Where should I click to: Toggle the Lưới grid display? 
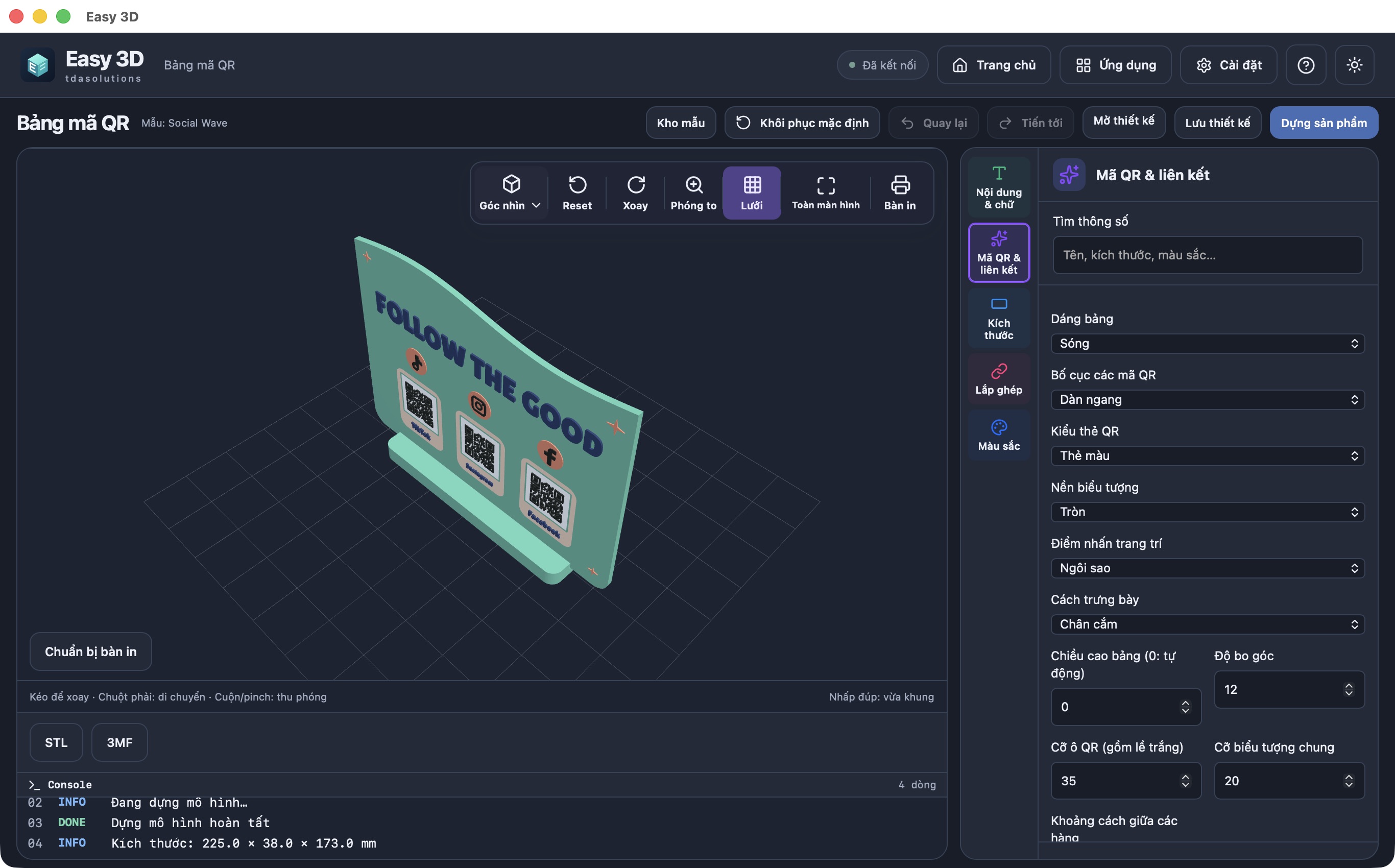(x=752, y=193)
